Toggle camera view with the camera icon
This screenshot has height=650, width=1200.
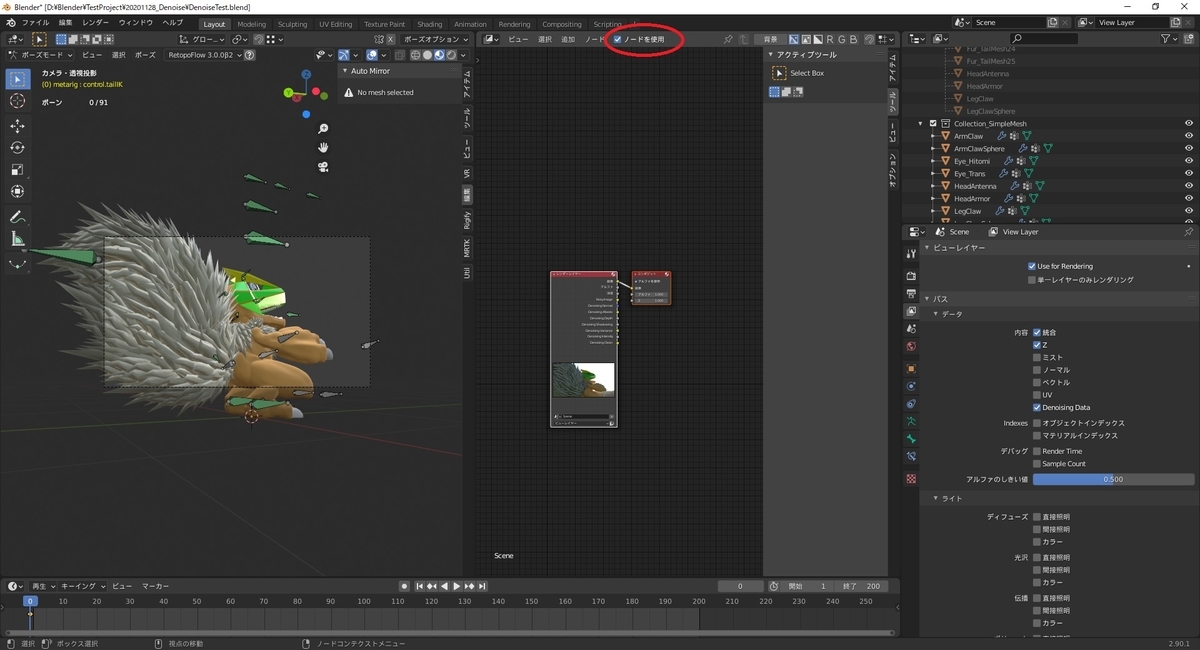(324, 166)
